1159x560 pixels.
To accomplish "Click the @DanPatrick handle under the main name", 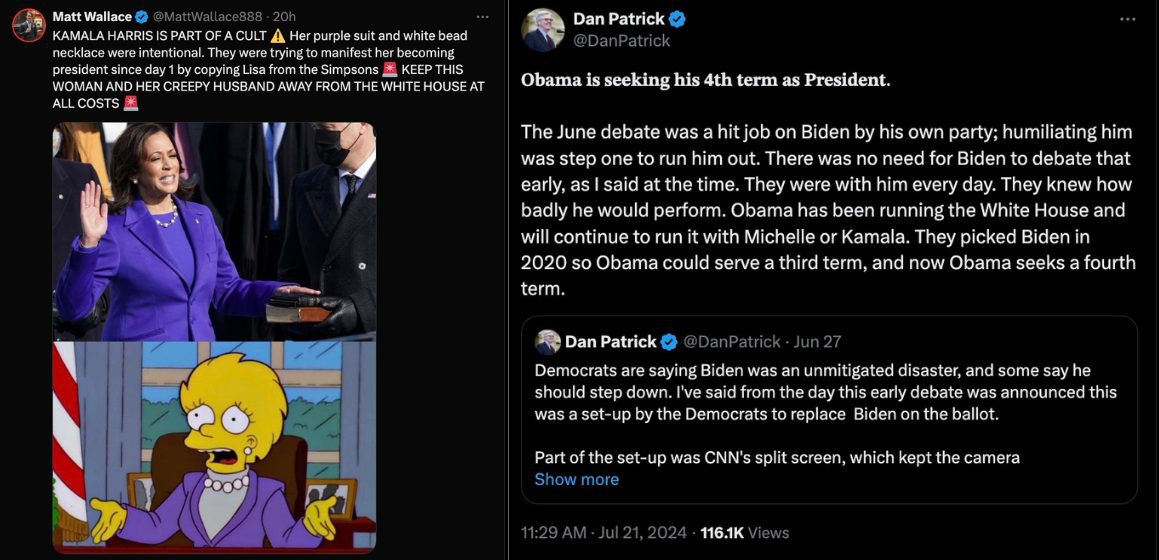I will (x=621, y=41).
